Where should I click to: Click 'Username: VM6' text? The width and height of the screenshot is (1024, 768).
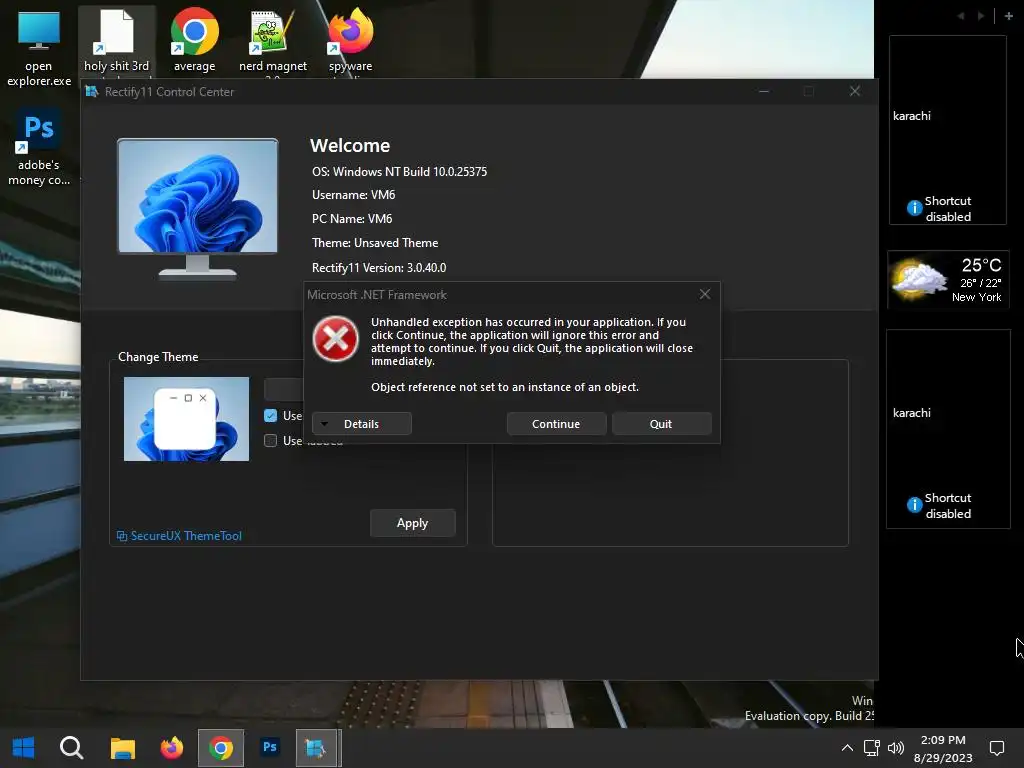point(353,195)
